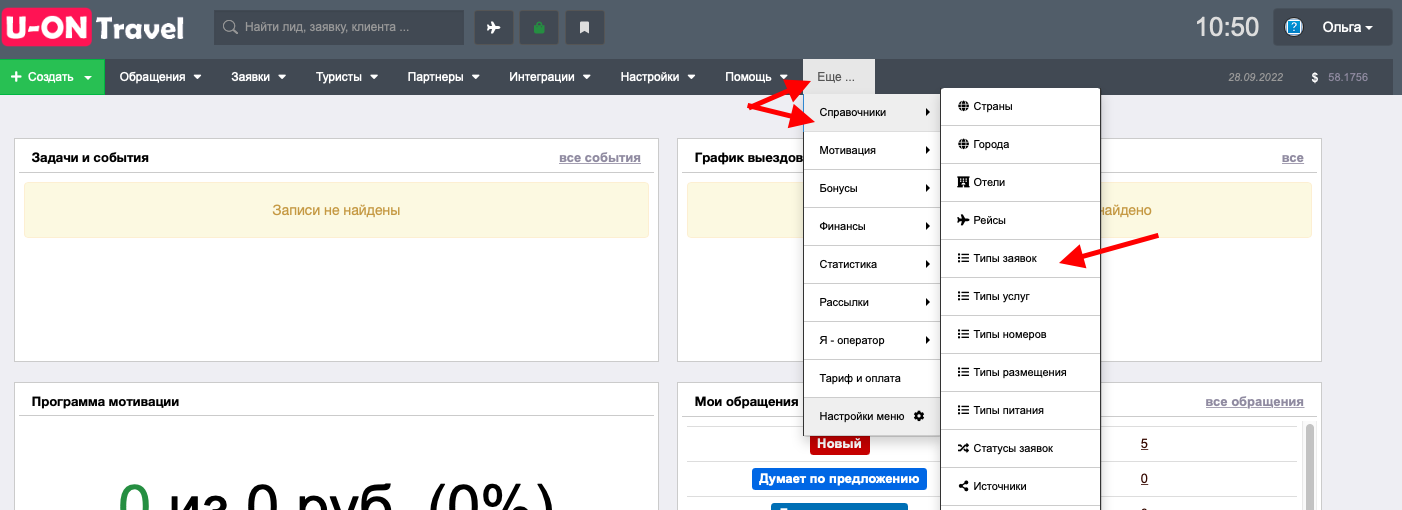1402x510 pixels.
Task: Click the plus icon on Создать button
Action: [16, 77]
